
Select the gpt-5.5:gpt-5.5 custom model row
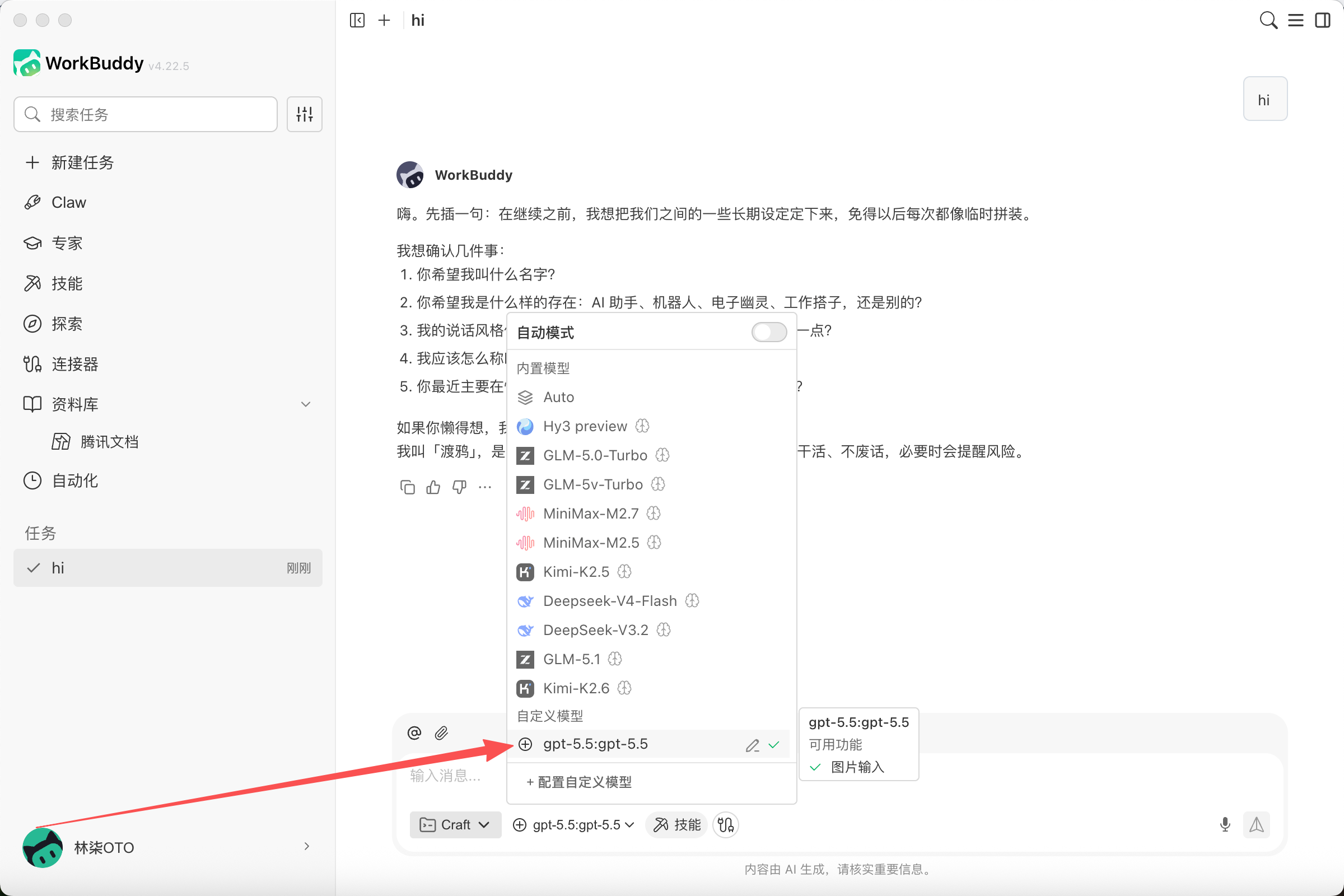648,745
